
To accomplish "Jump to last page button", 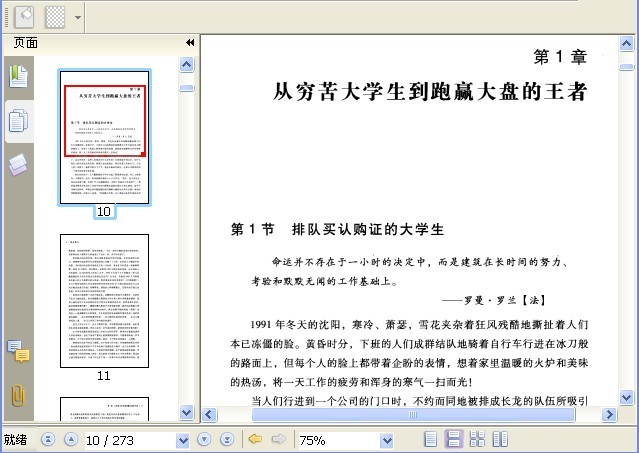I will click(x=227, y=440).
